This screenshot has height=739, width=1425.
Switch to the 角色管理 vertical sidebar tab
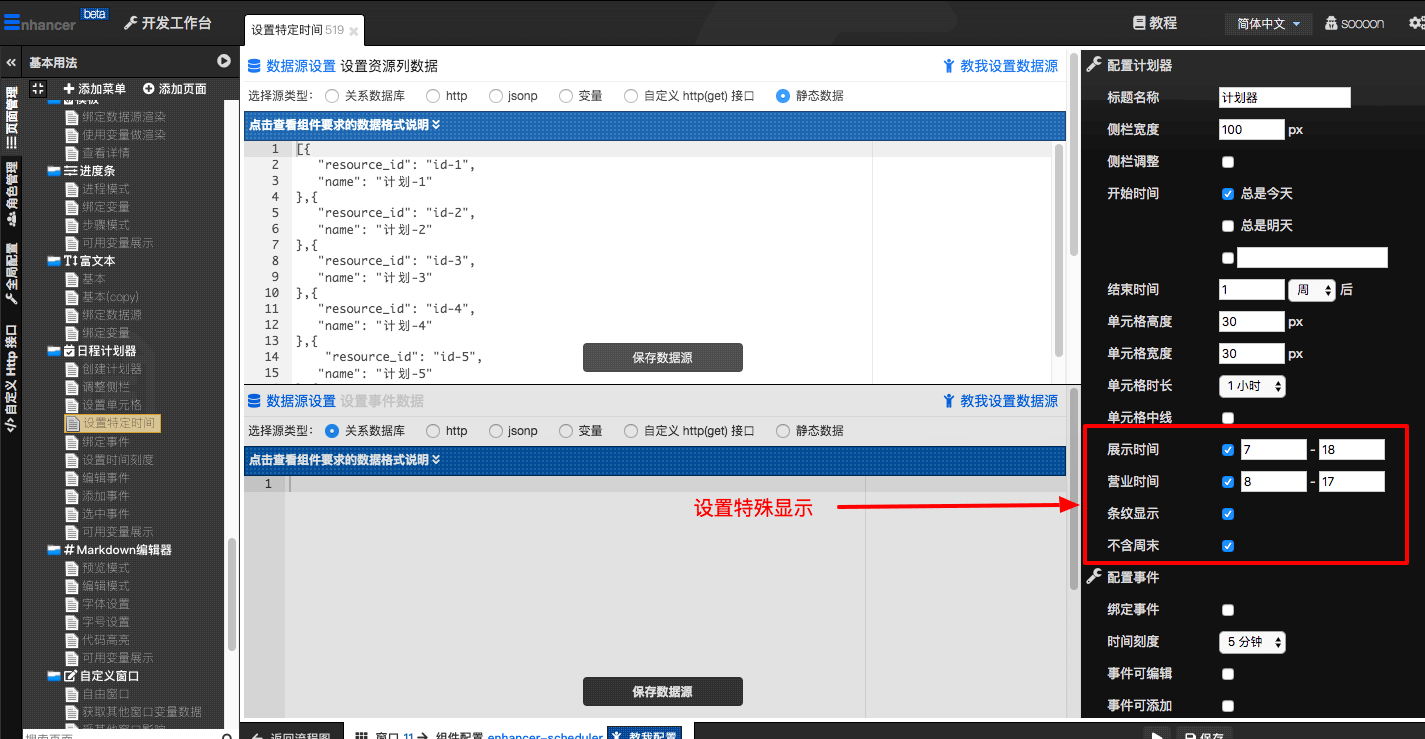12,193
